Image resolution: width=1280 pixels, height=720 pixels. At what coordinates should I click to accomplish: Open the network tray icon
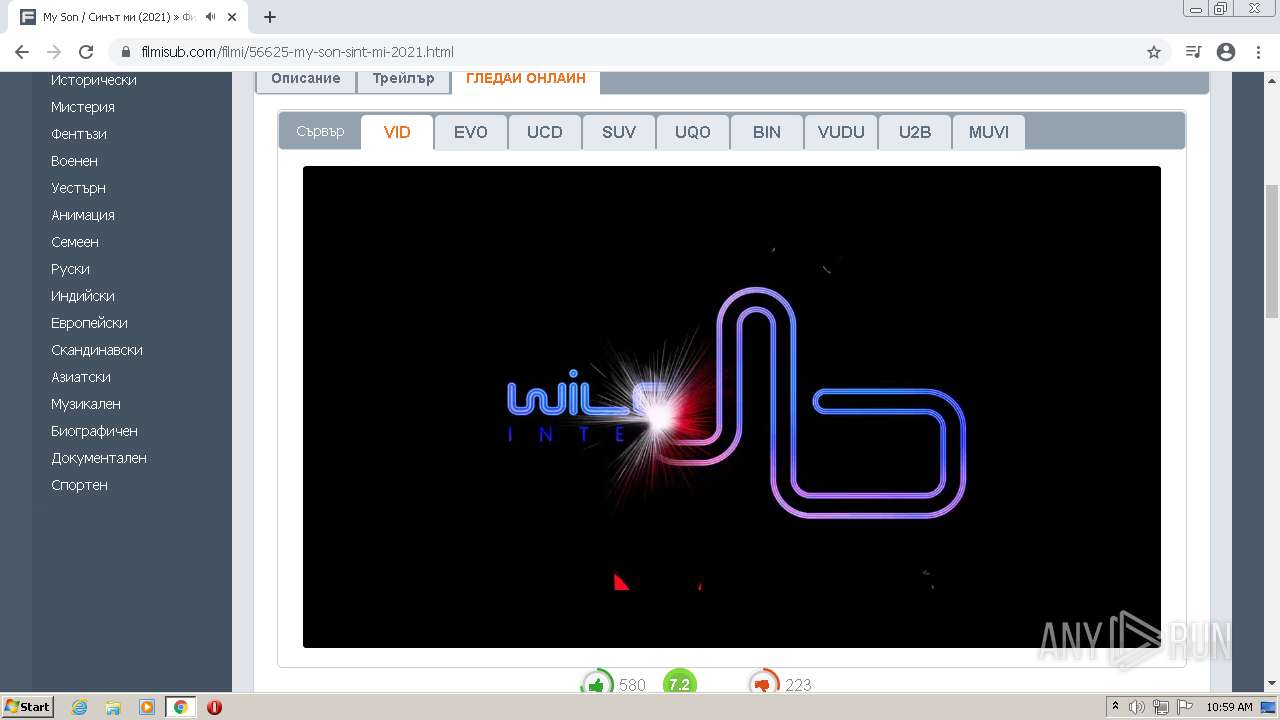click(1161, 707)
